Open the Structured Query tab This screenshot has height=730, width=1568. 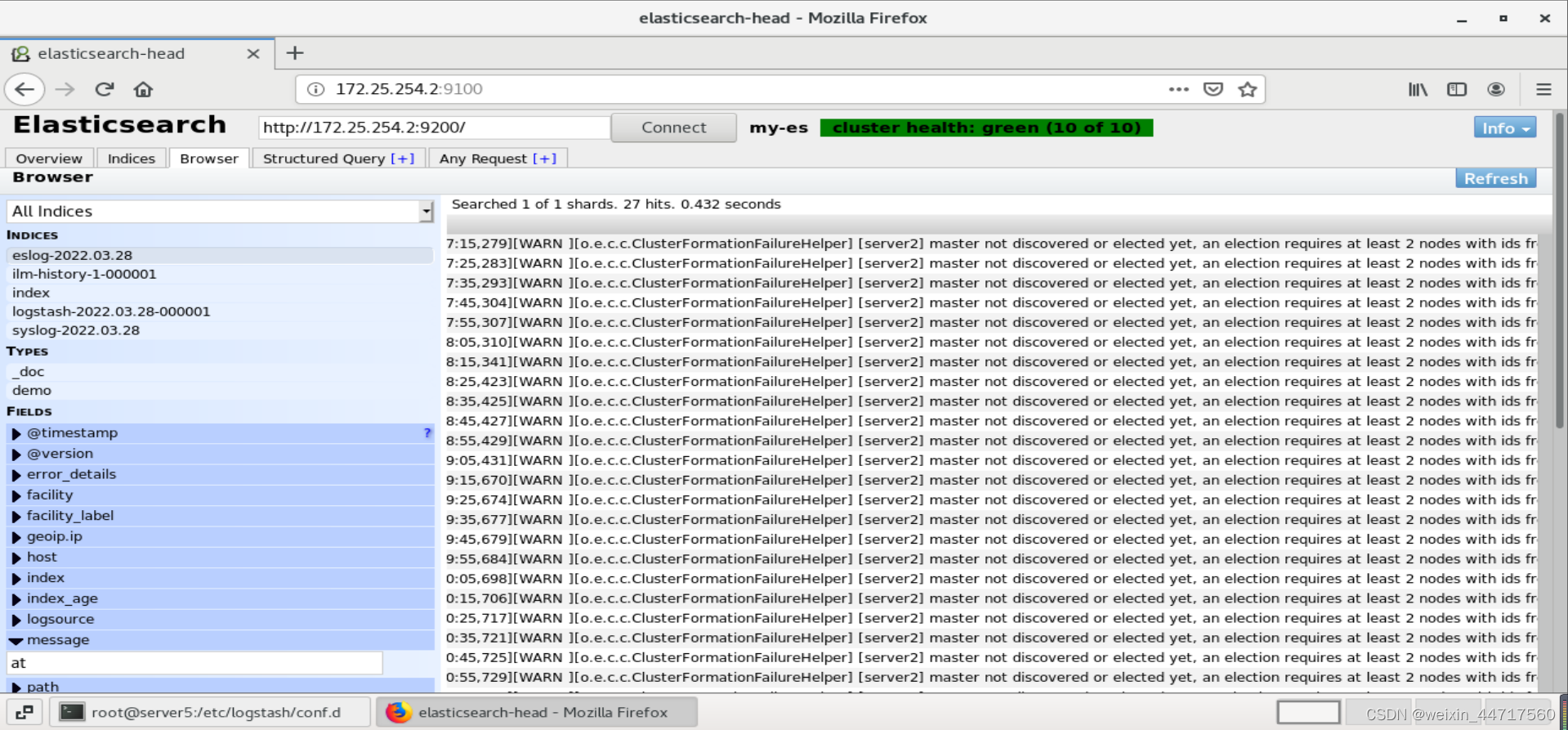click(x=324, y=159)
